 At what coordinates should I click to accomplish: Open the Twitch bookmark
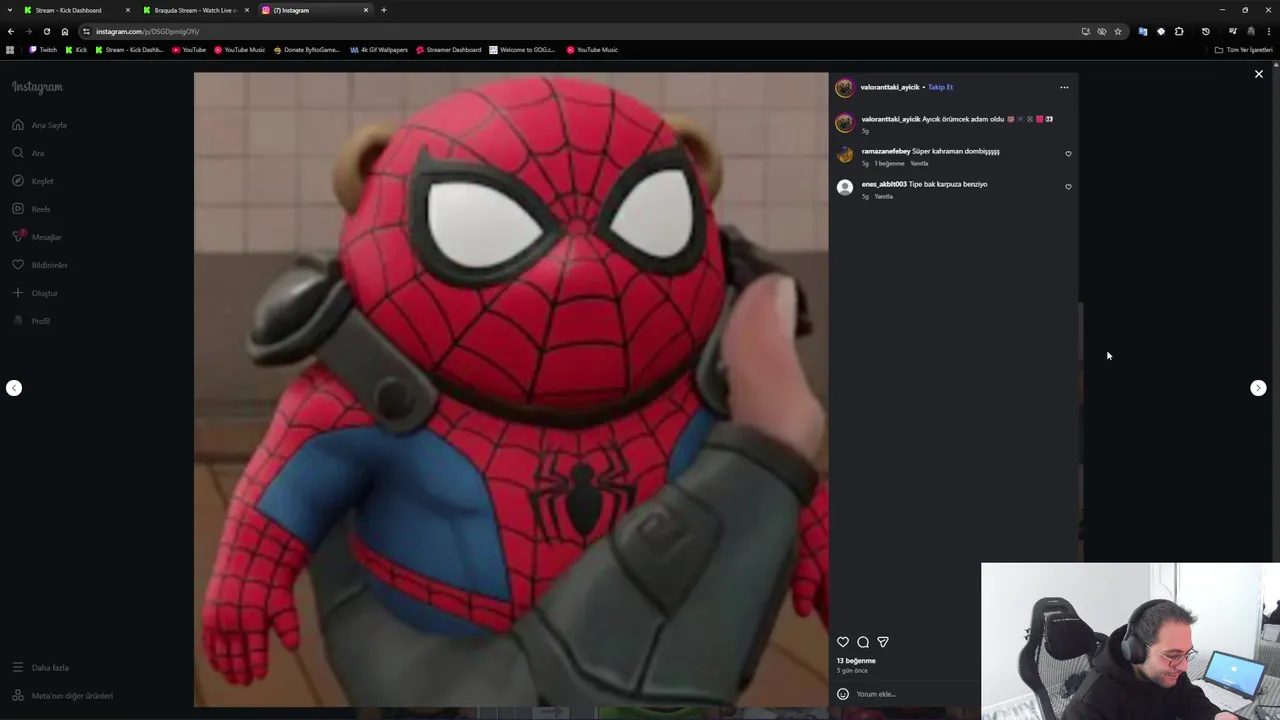click(x=43, y=50)
